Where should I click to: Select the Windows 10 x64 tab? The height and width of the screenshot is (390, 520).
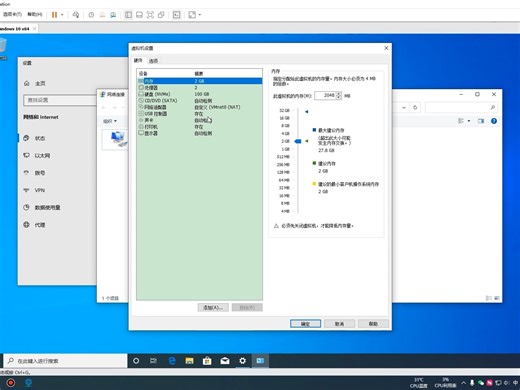pos(15,29)
